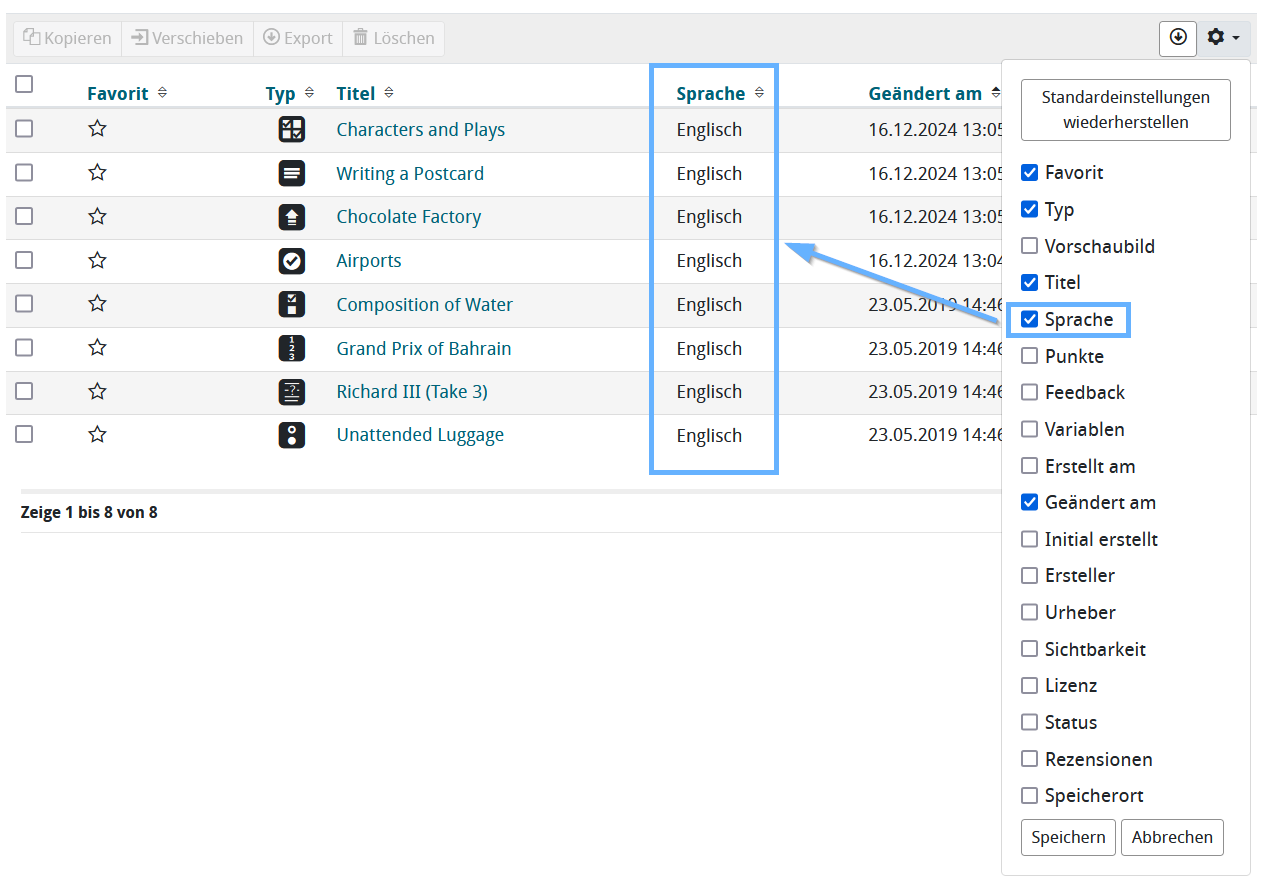
Task: Open the Airports title link
Action: coord(368,261)
